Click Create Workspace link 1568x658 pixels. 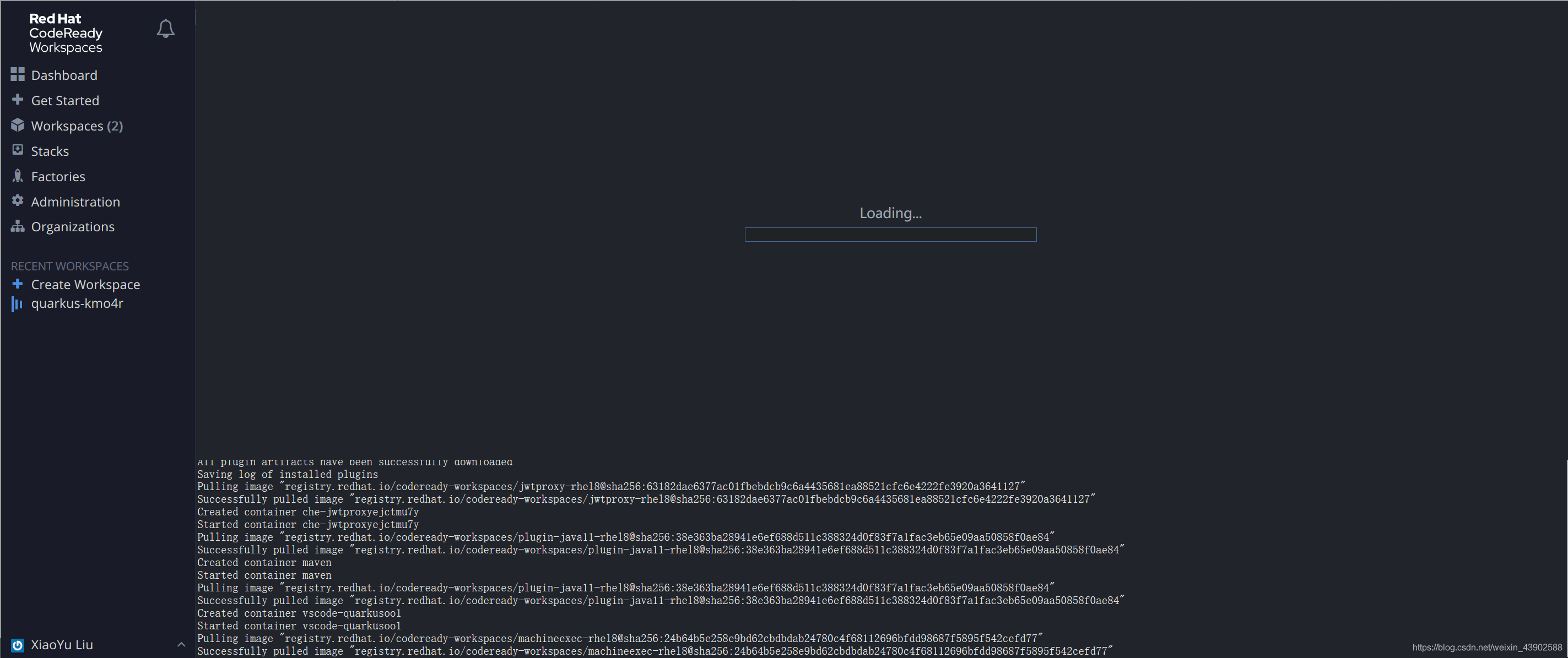[85, 285]
